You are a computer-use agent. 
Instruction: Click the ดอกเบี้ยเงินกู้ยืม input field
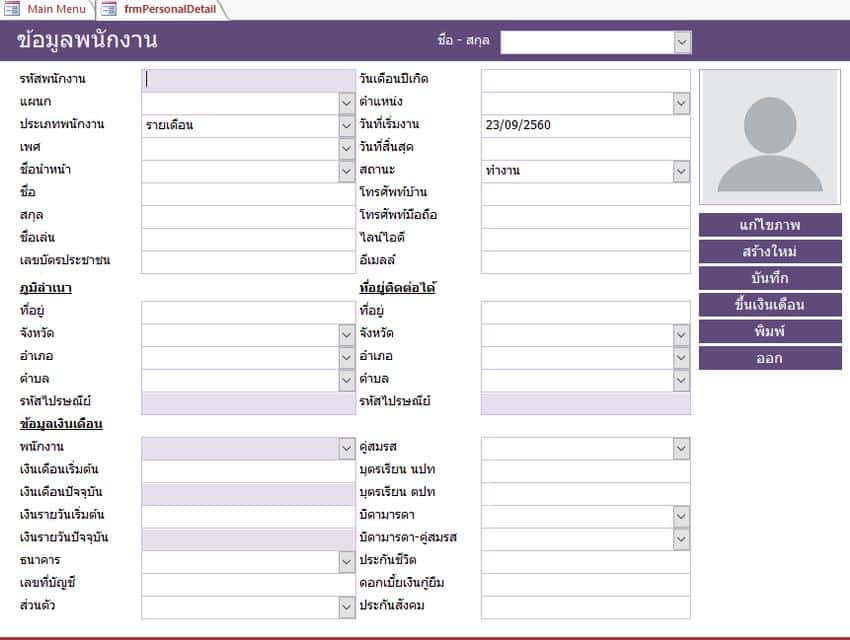click(x=585, y=585)
